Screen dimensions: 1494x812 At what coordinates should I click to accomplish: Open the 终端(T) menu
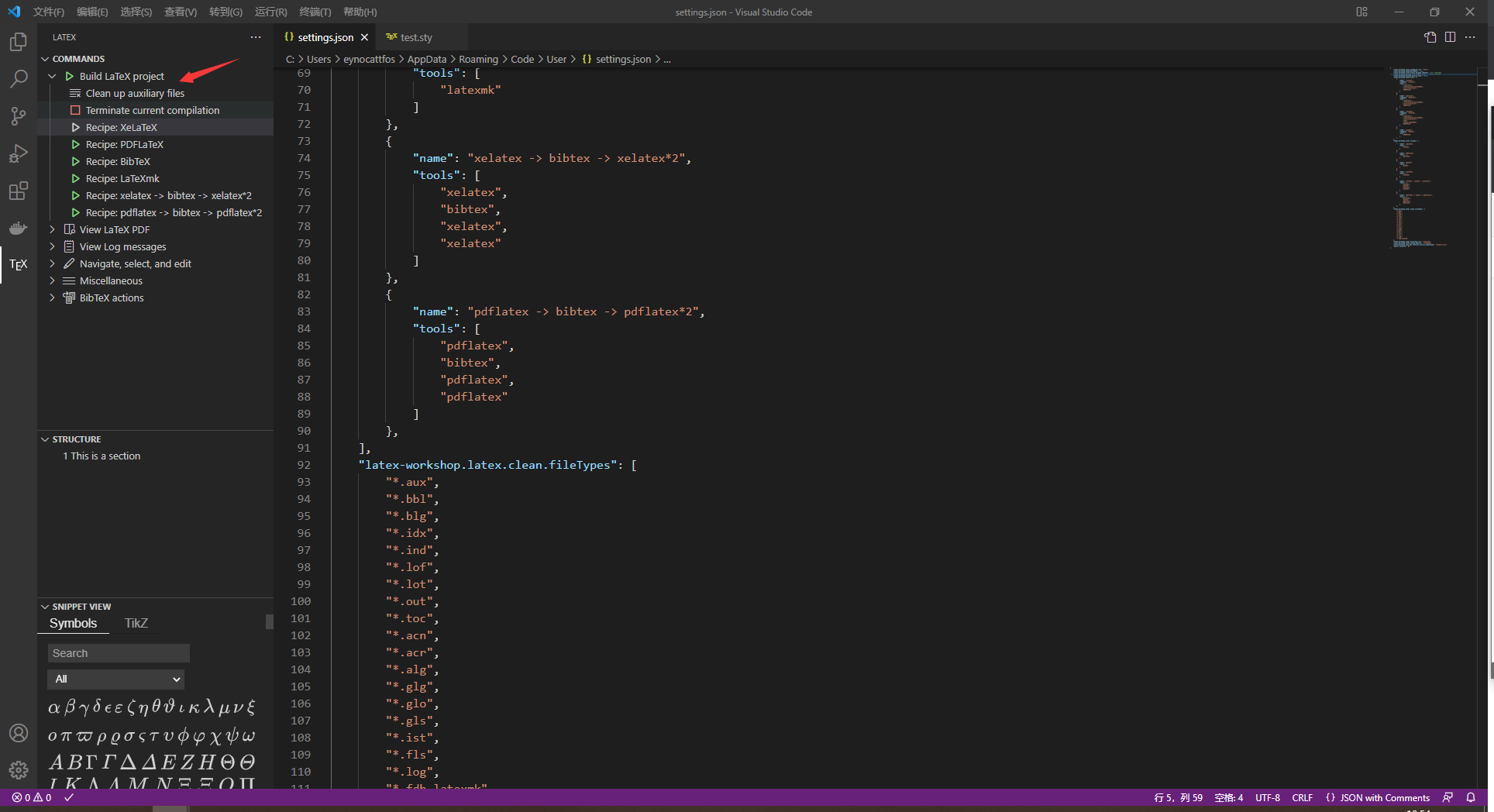315,12
